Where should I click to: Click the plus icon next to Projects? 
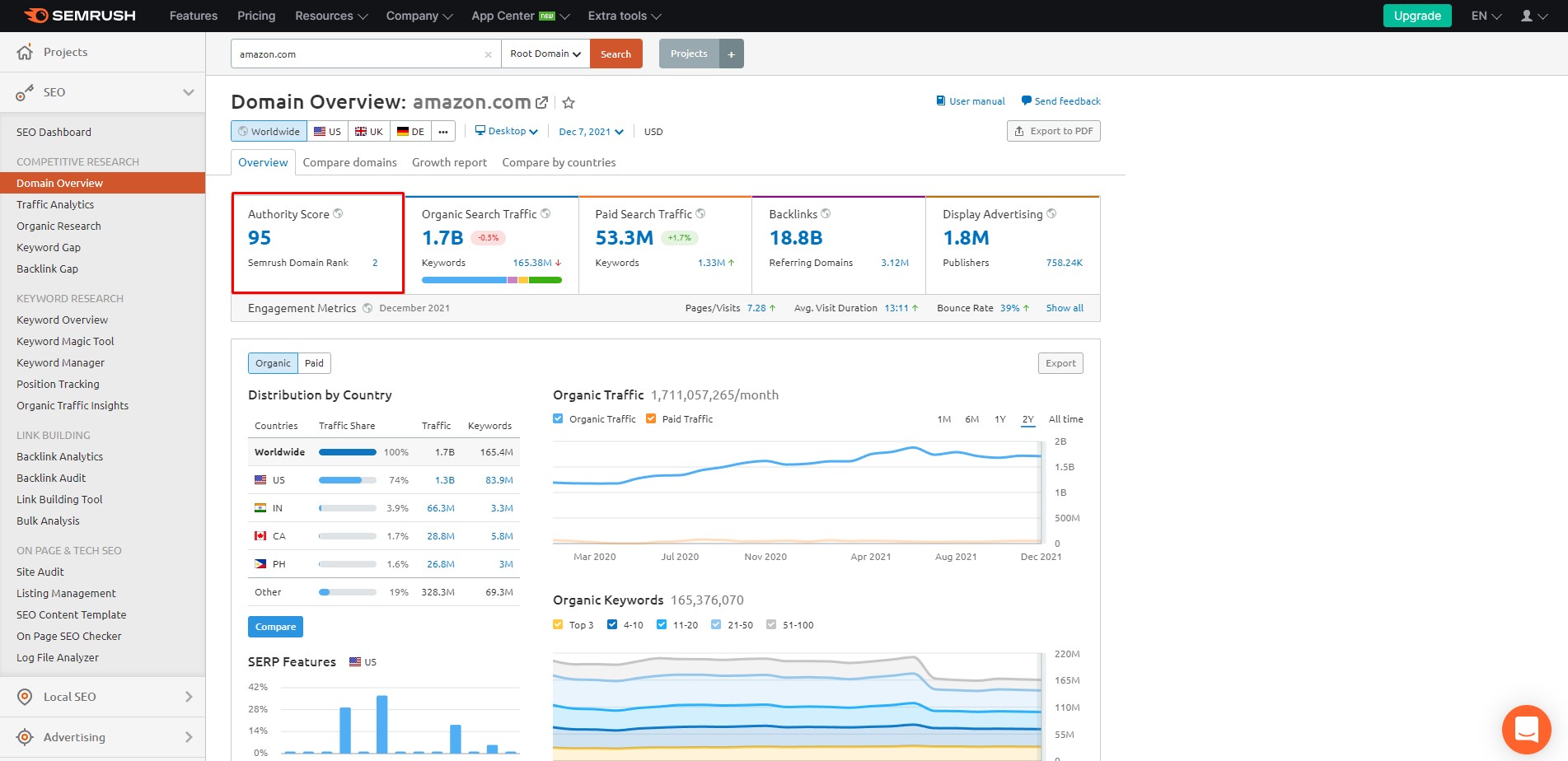point(731,54)
